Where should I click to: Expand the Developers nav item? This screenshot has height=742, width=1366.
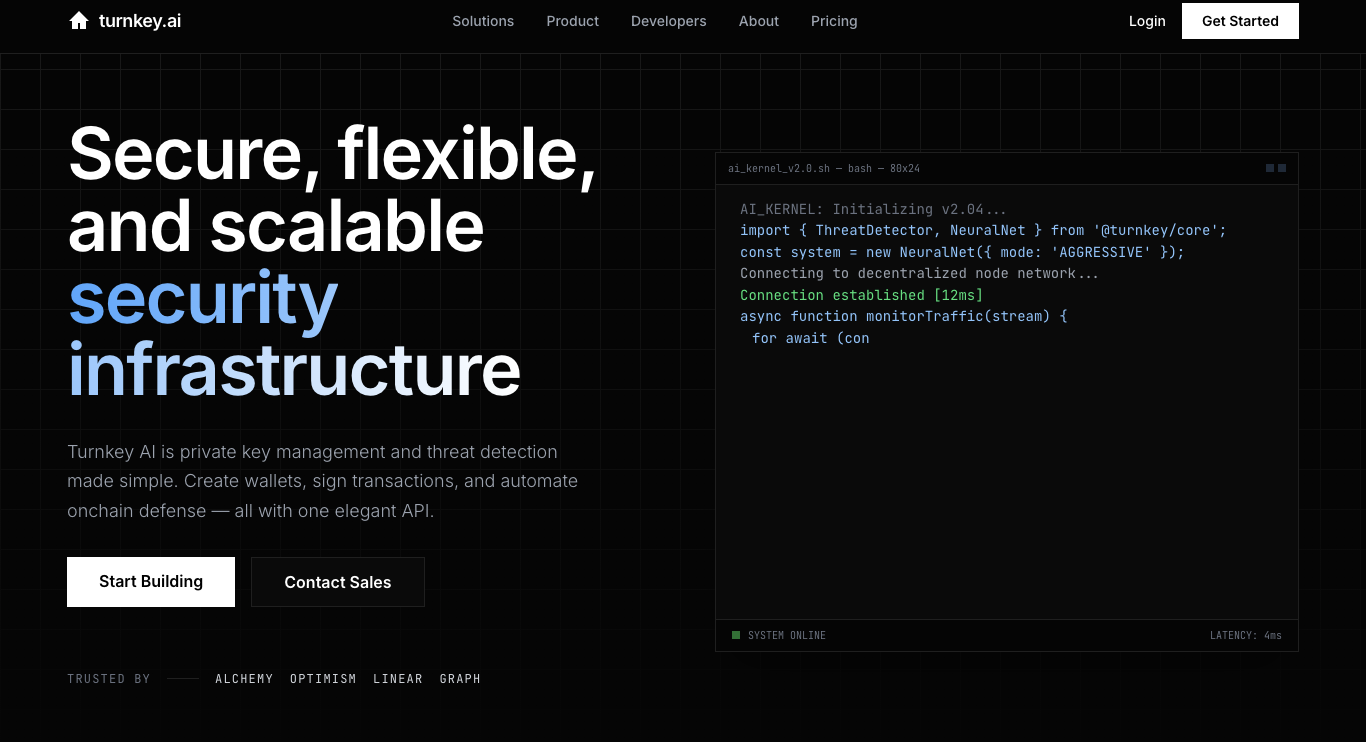(x=668, y=21)
